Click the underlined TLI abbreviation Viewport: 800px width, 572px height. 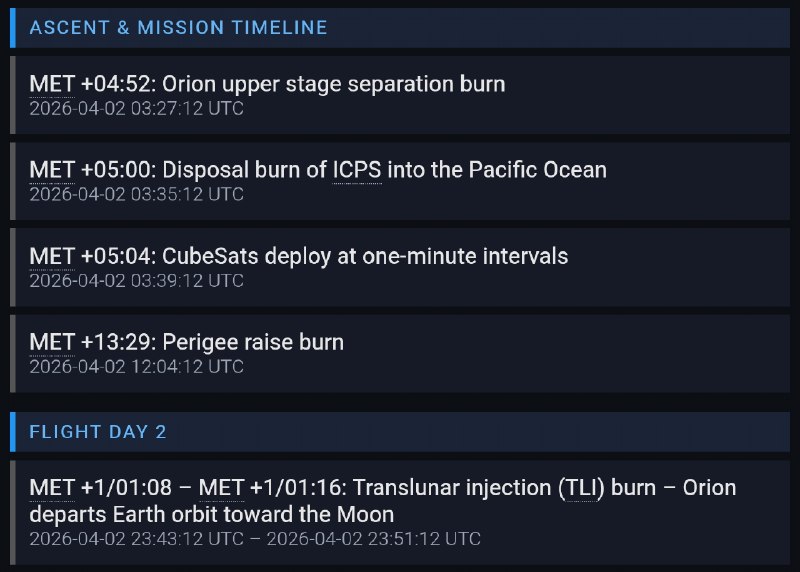(581, 488)
